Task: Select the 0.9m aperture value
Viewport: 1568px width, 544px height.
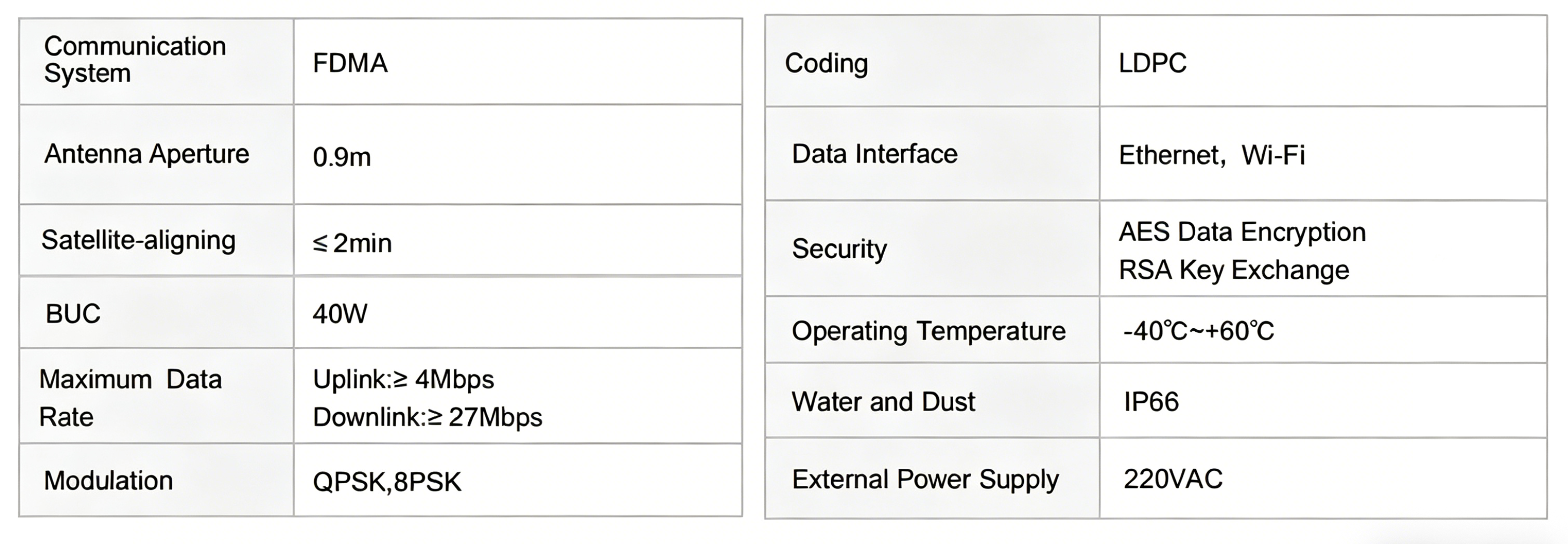Action: (x=342, y=157)
